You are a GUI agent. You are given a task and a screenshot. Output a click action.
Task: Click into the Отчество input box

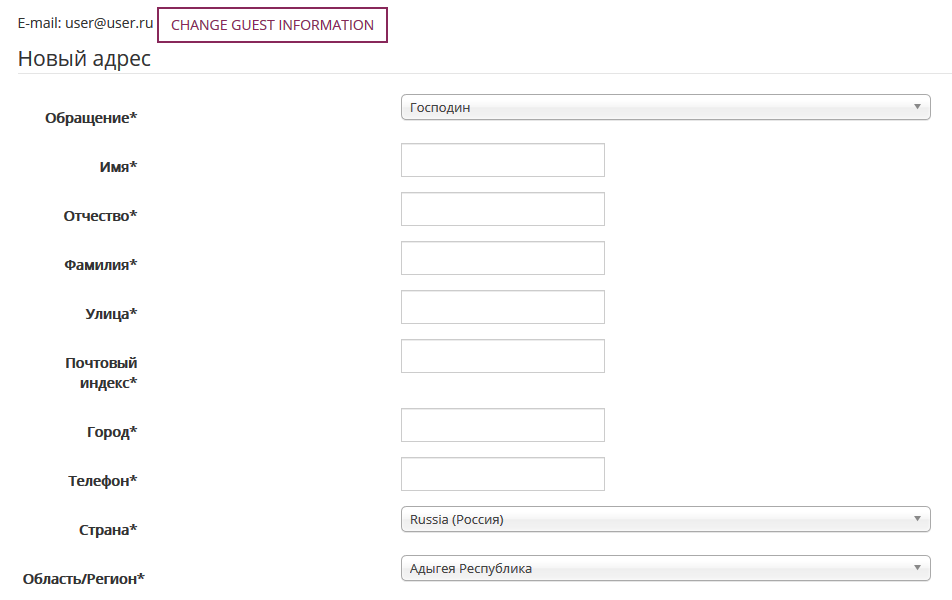point(502,209)
